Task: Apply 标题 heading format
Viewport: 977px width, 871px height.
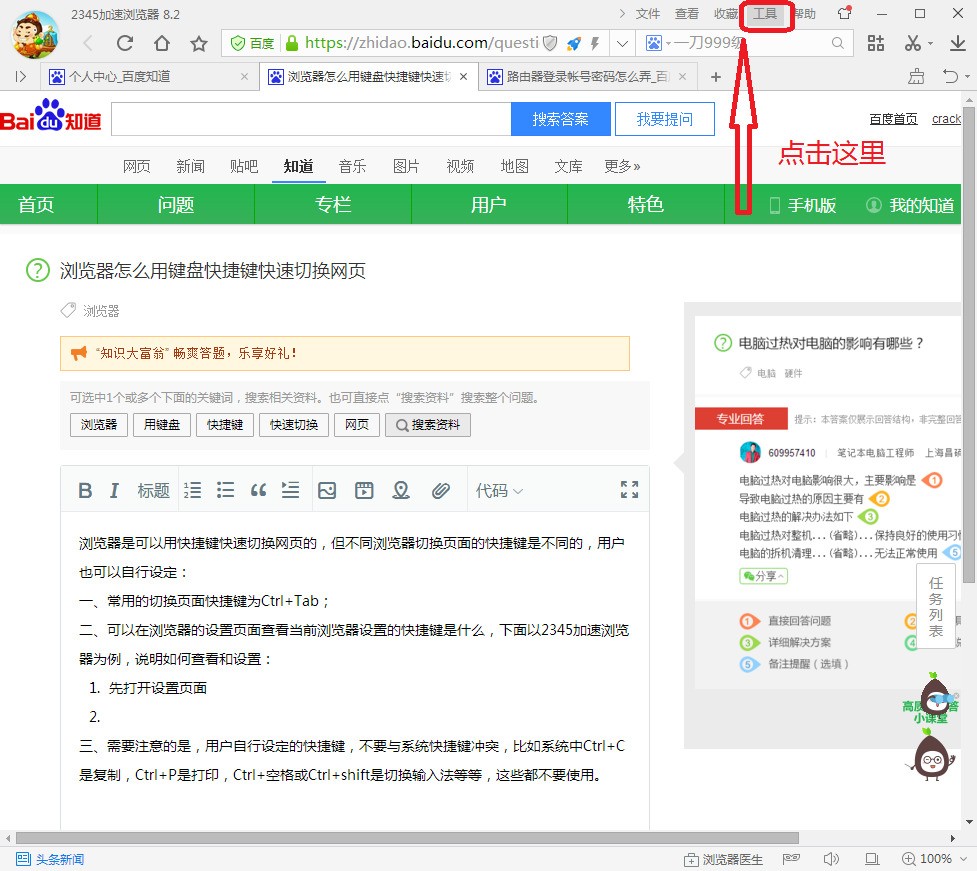Action: point(153,490)
